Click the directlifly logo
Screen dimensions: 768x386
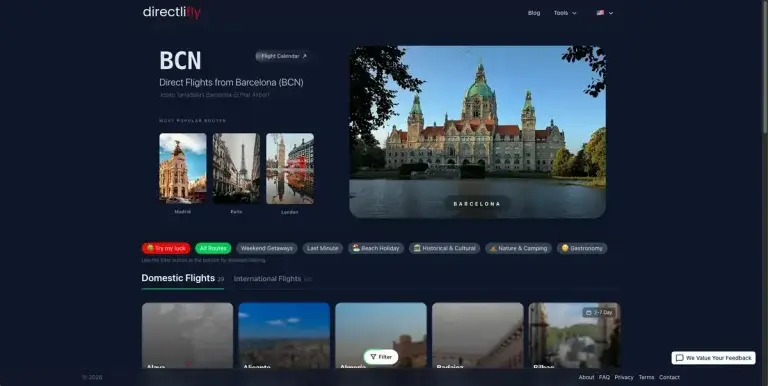pyautogui.click(x=171, y=12)
